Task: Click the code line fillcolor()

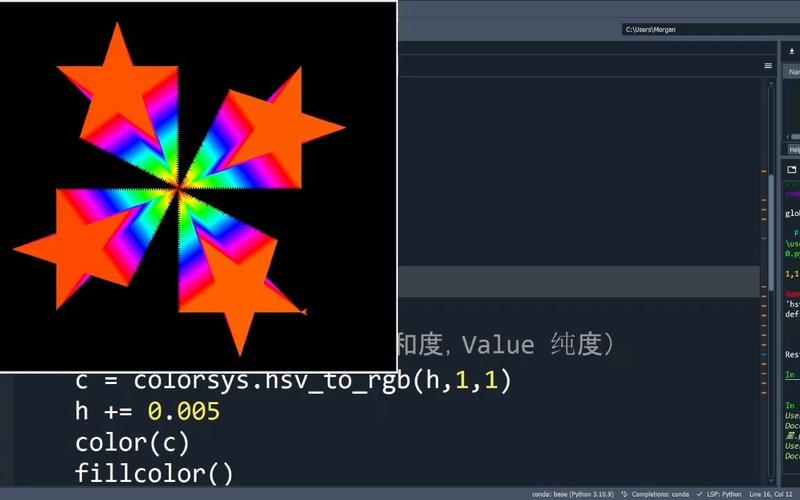Action: click(154, 473)
